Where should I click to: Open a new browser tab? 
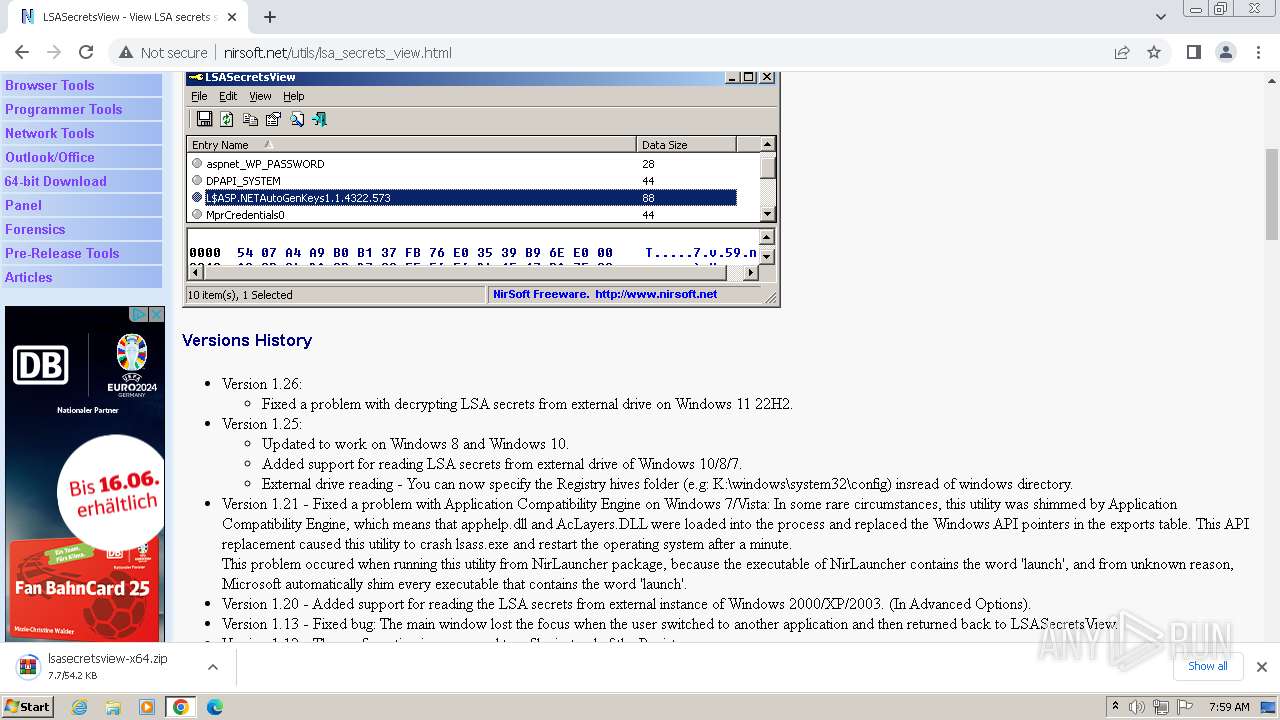tap(269, 17)
